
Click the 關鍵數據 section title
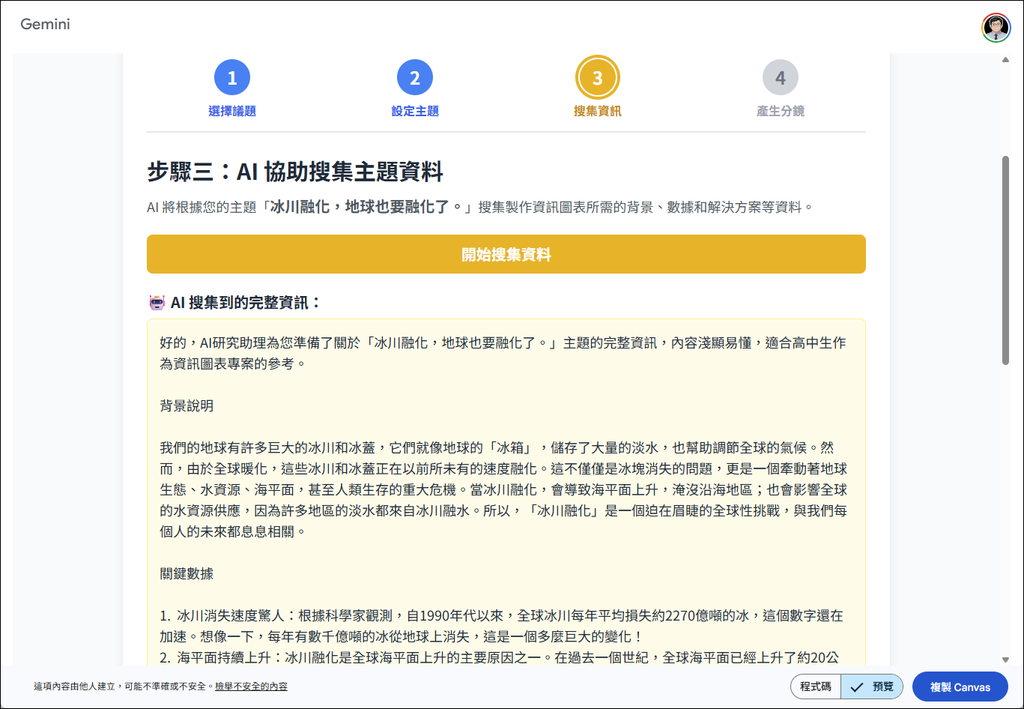[x=187, y=574]
